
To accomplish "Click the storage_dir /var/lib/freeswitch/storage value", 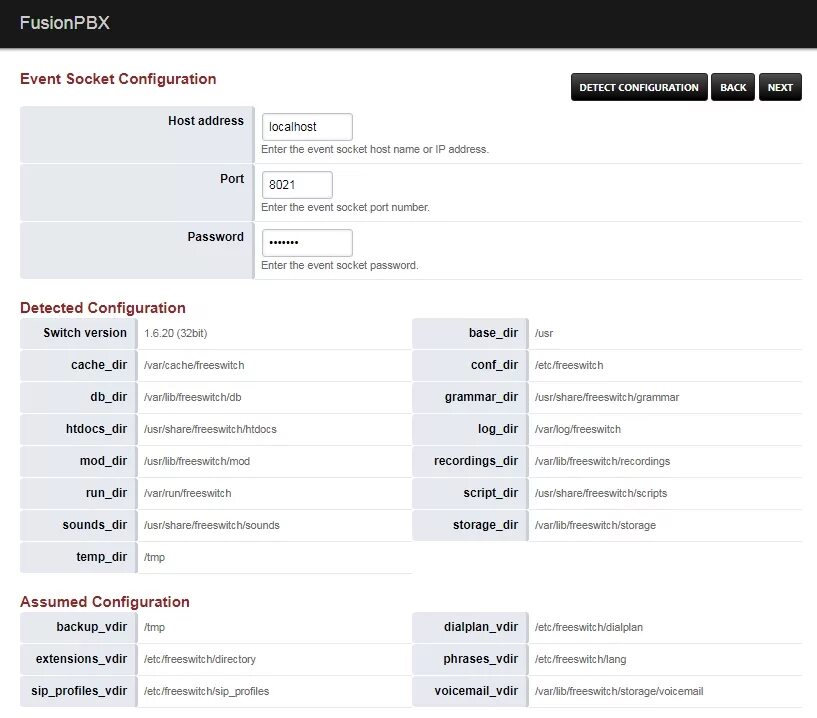I will 595,525.
